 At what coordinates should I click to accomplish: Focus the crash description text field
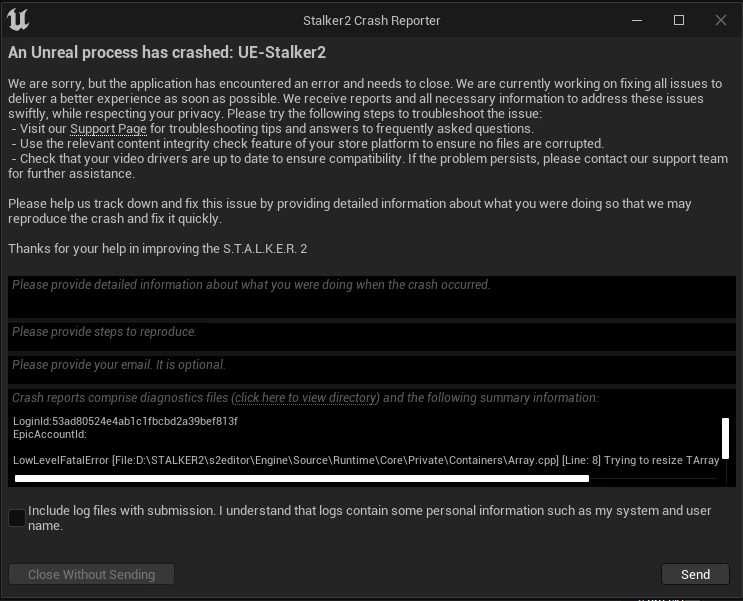coord(370,297)
